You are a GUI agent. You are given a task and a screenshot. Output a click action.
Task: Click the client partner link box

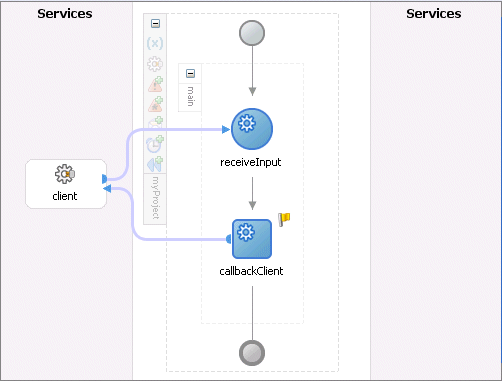click(x=66, y=184)
